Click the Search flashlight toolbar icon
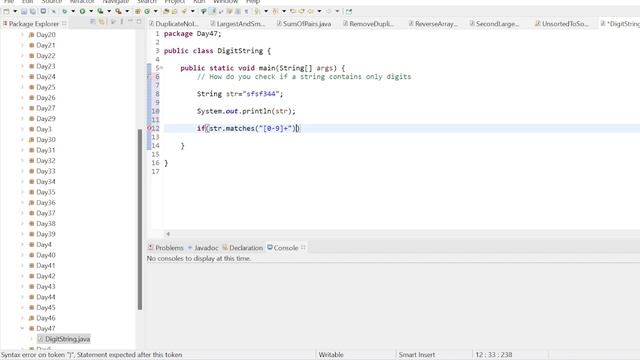640x360 pixels. tap(184, 11)
